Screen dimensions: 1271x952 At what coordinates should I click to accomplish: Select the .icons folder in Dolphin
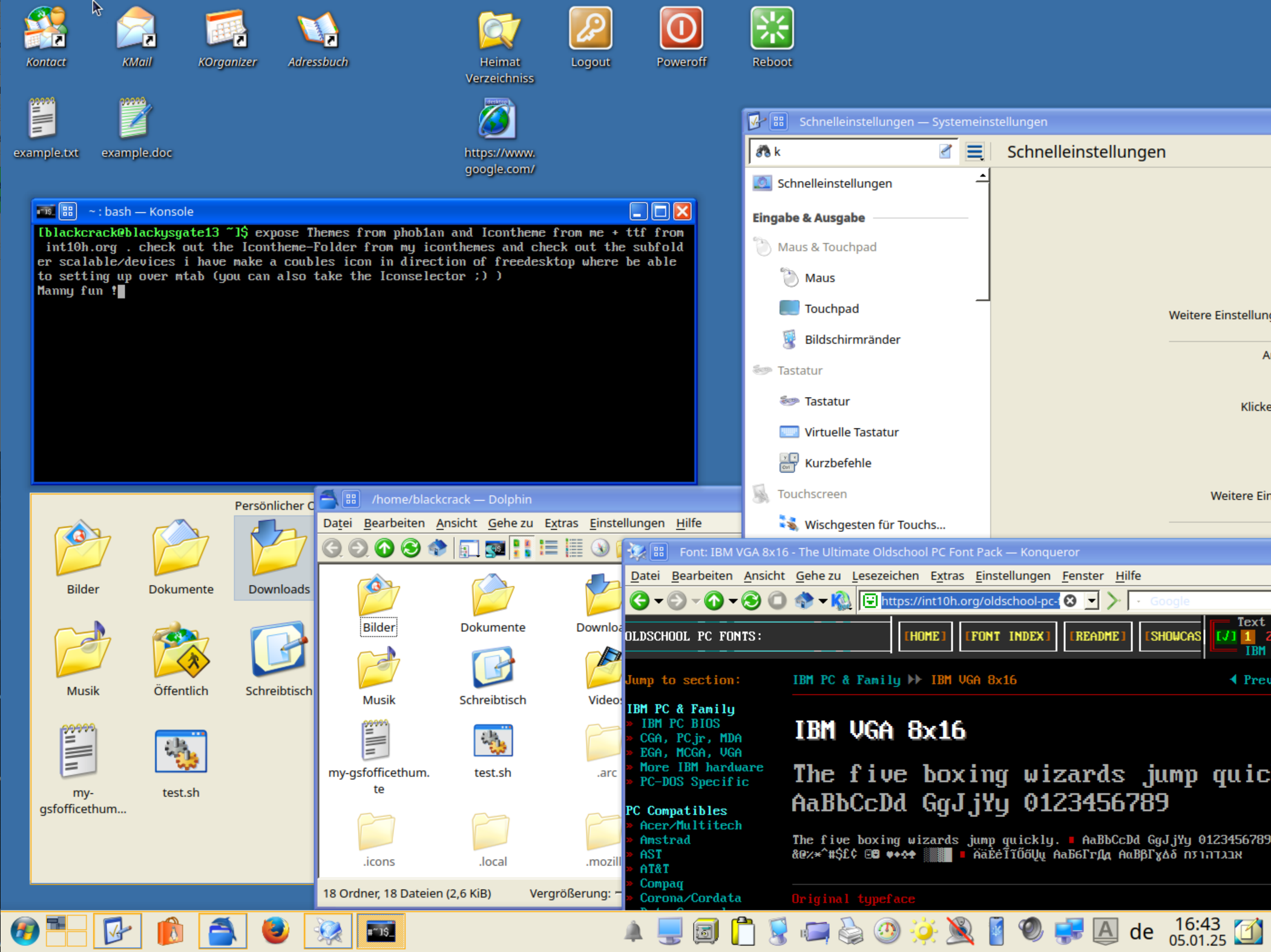coord(378,841)
